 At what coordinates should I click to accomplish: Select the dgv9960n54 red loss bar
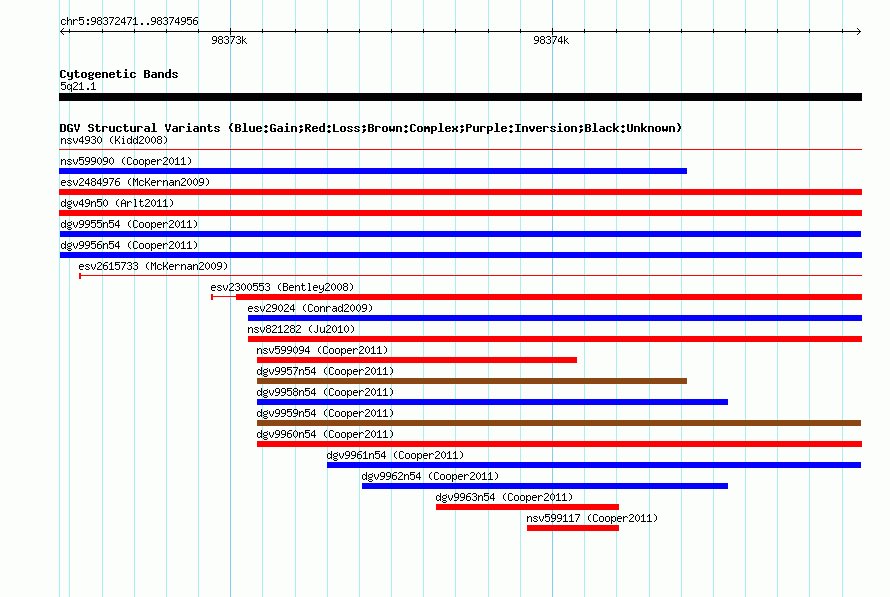pyautogui.click(x=559, y=444)
